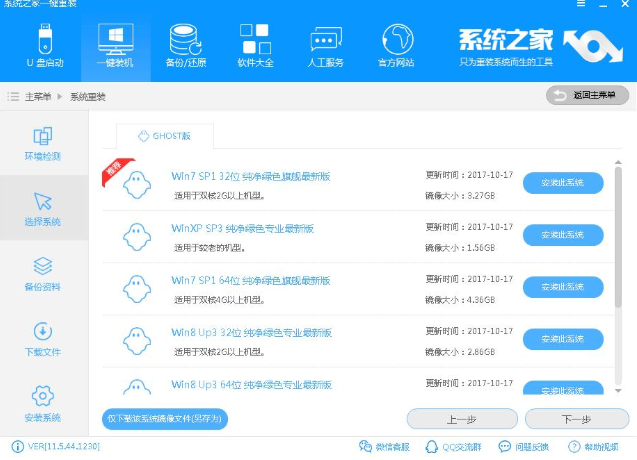Click 上一步 previous step button

coord(460,419)
